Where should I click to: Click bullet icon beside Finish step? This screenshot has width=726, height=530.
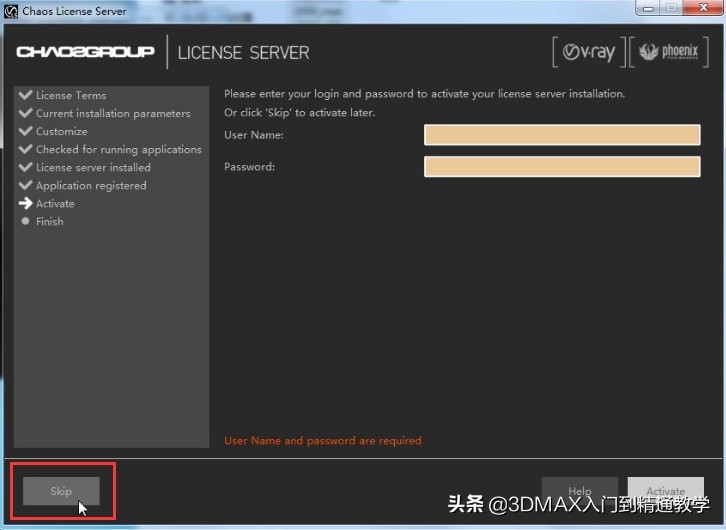tap(25, 221)
